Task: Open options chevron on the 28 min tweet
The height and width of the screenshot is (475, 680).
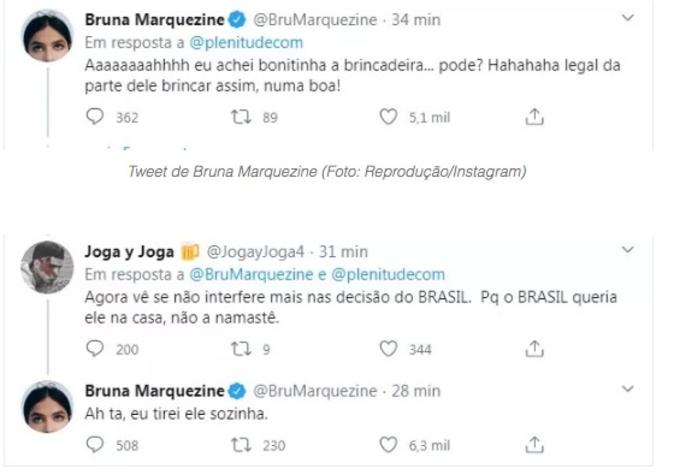Action: [x=627, y=387]
